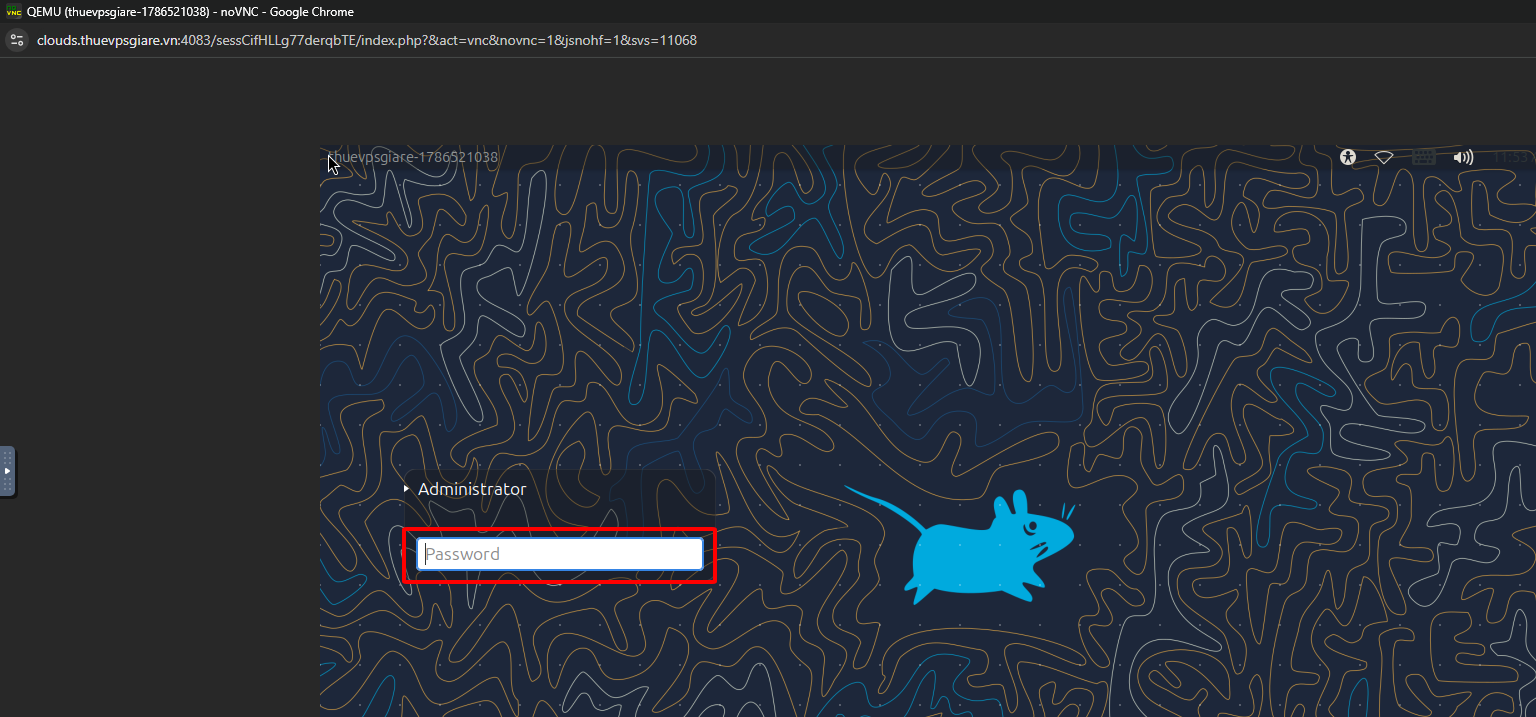View site information icon in address bar
The width and height of the screenshot is (1536, 717).
tap(16, 40)
